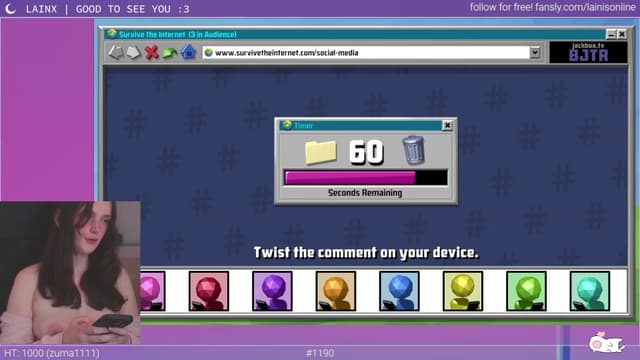This screenshot has width=640, height=360.
Task: Select the teal player avatar
Action: coord(590,291)
